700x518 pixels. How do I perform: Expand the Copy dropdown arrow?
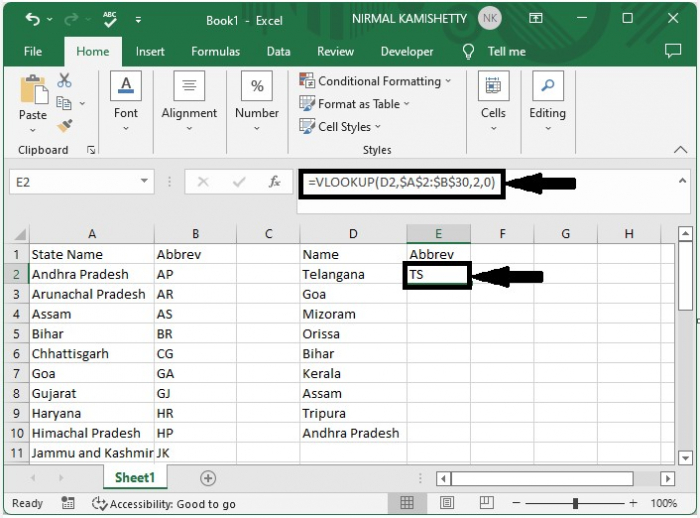pos(83,103)
